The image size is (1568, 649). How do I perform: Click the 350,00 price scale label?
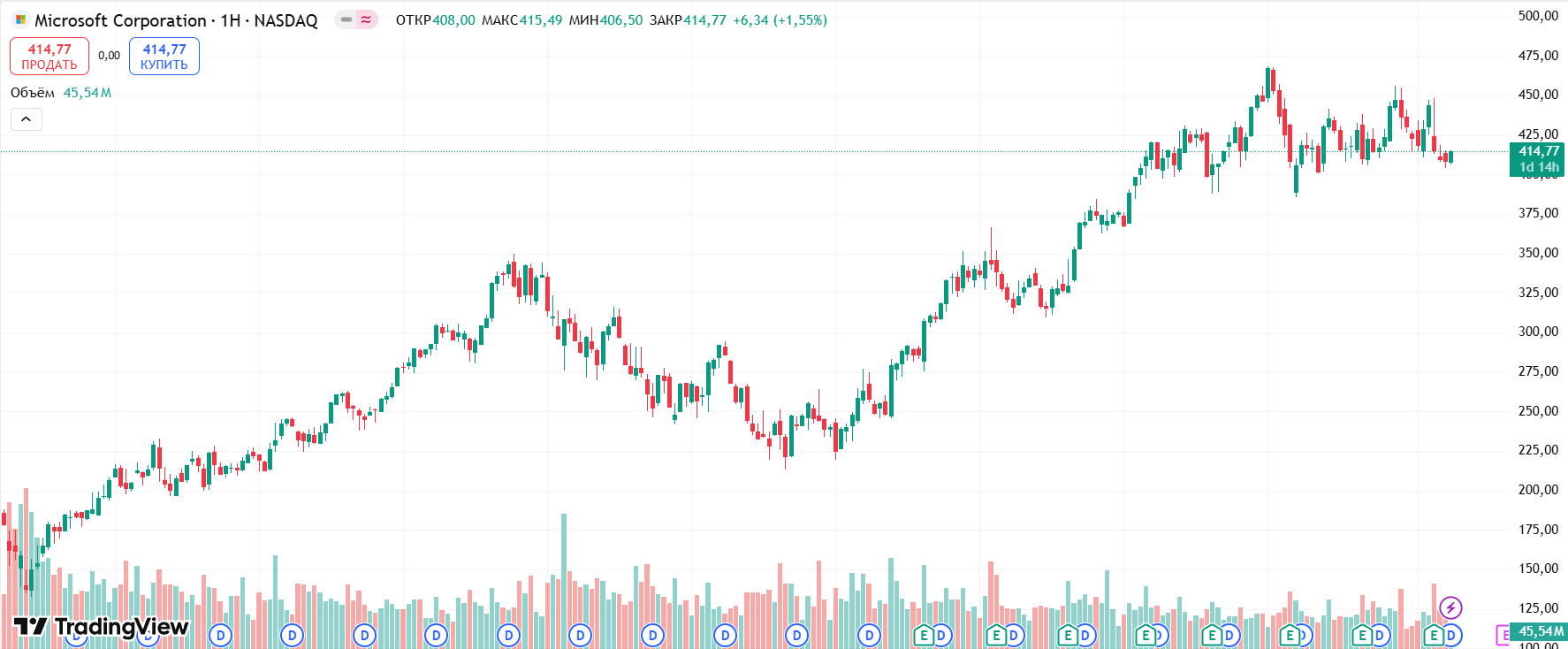click(1538, 252)
